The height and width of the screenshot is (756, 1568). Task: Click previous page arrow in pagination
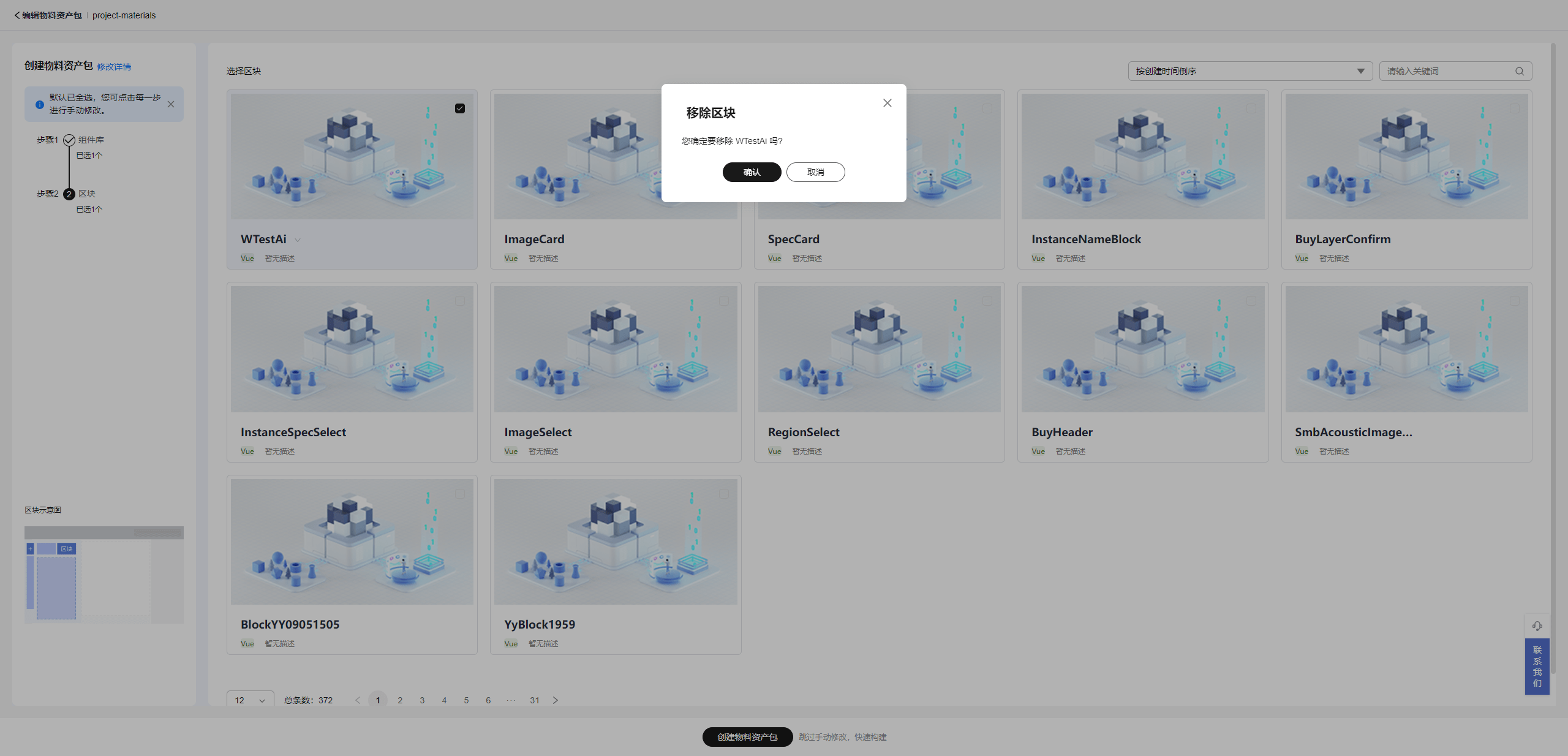tap(358, 700)
